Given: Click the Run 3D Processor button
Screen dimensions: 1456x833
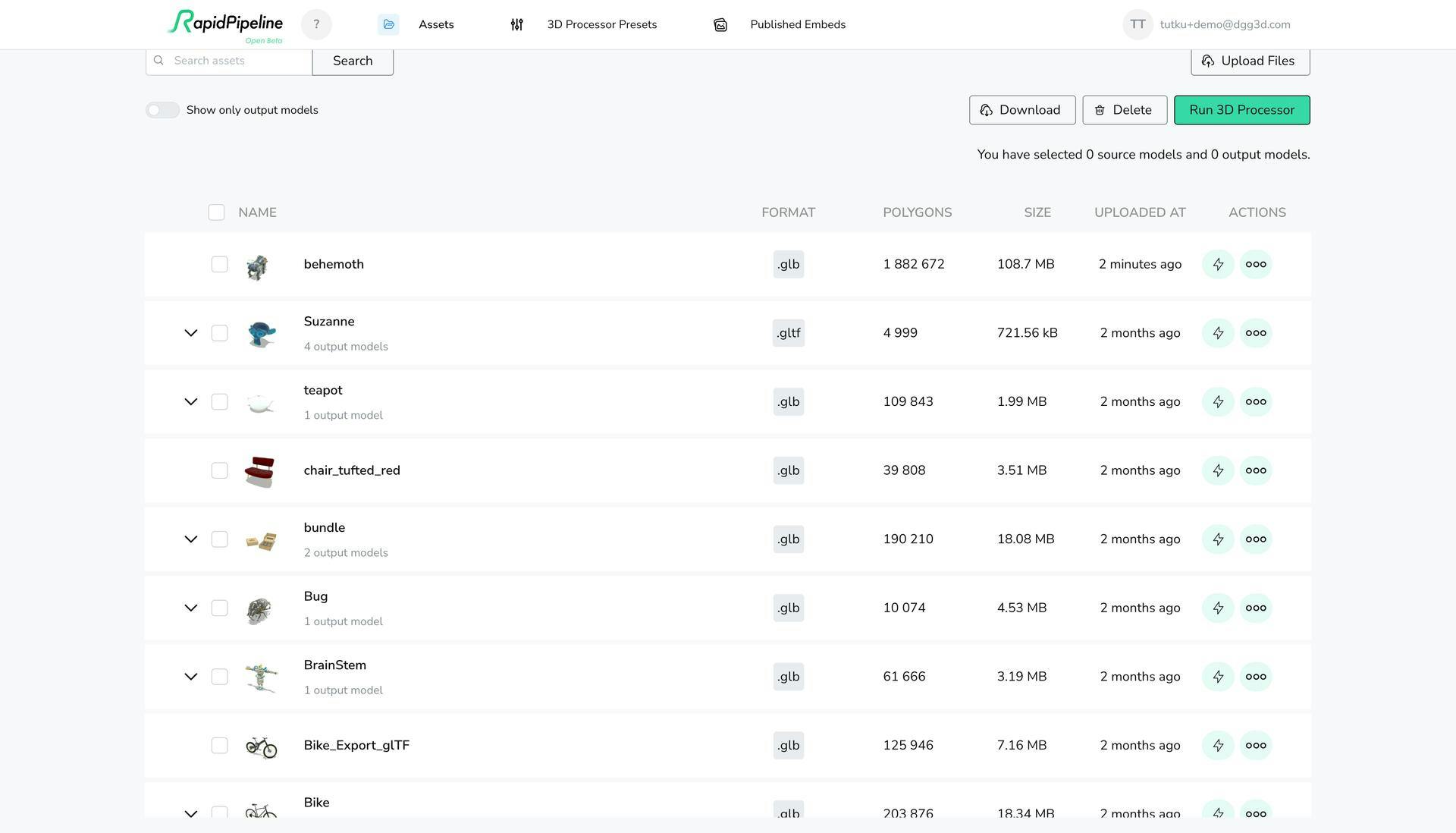Looking at the screenshot, I should [1241, 110].
